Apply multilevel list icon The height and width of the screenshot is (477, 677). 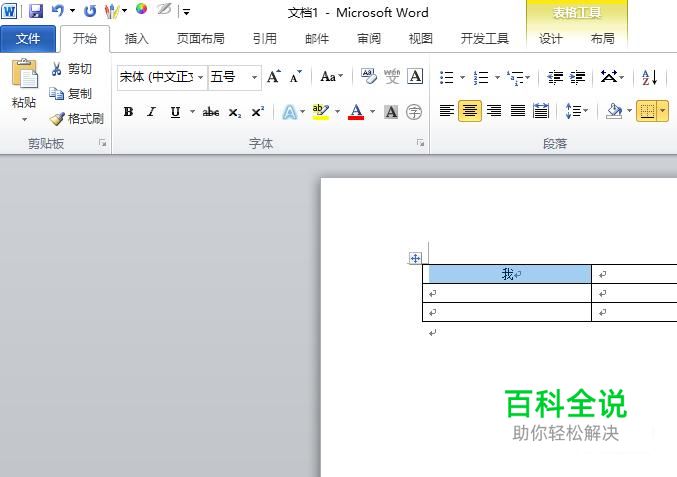coord(515,78)
